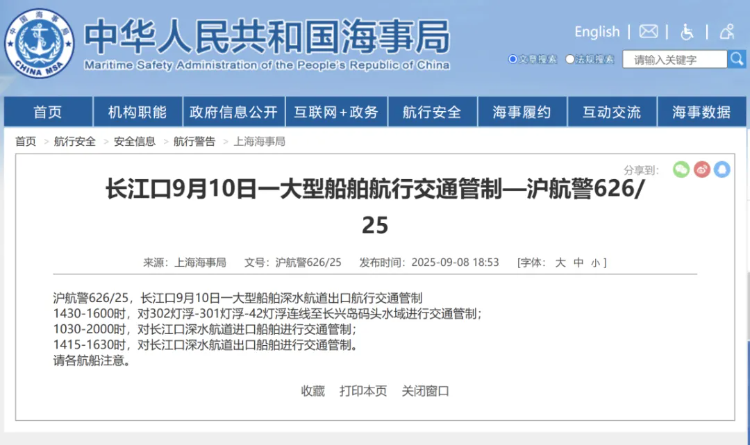The width and height of the screenshot is (750, 445).
Task: Open the 政府信息公开 navigation menu
Action: [234, 112]
